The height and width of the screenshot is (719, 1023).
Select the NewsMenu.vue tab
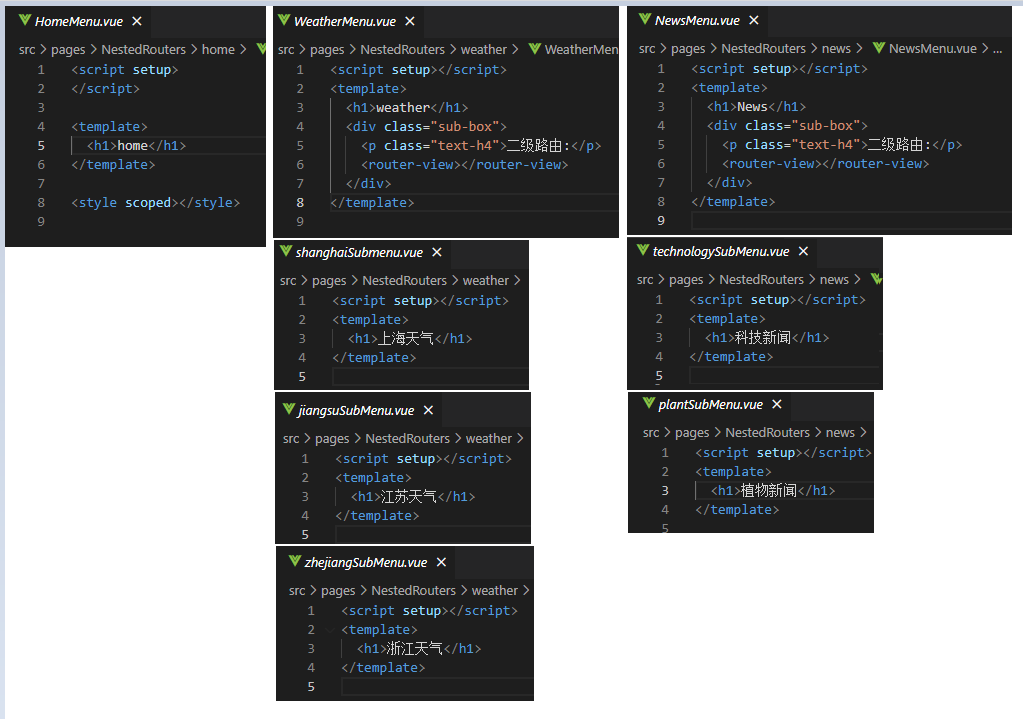[697, 20]
